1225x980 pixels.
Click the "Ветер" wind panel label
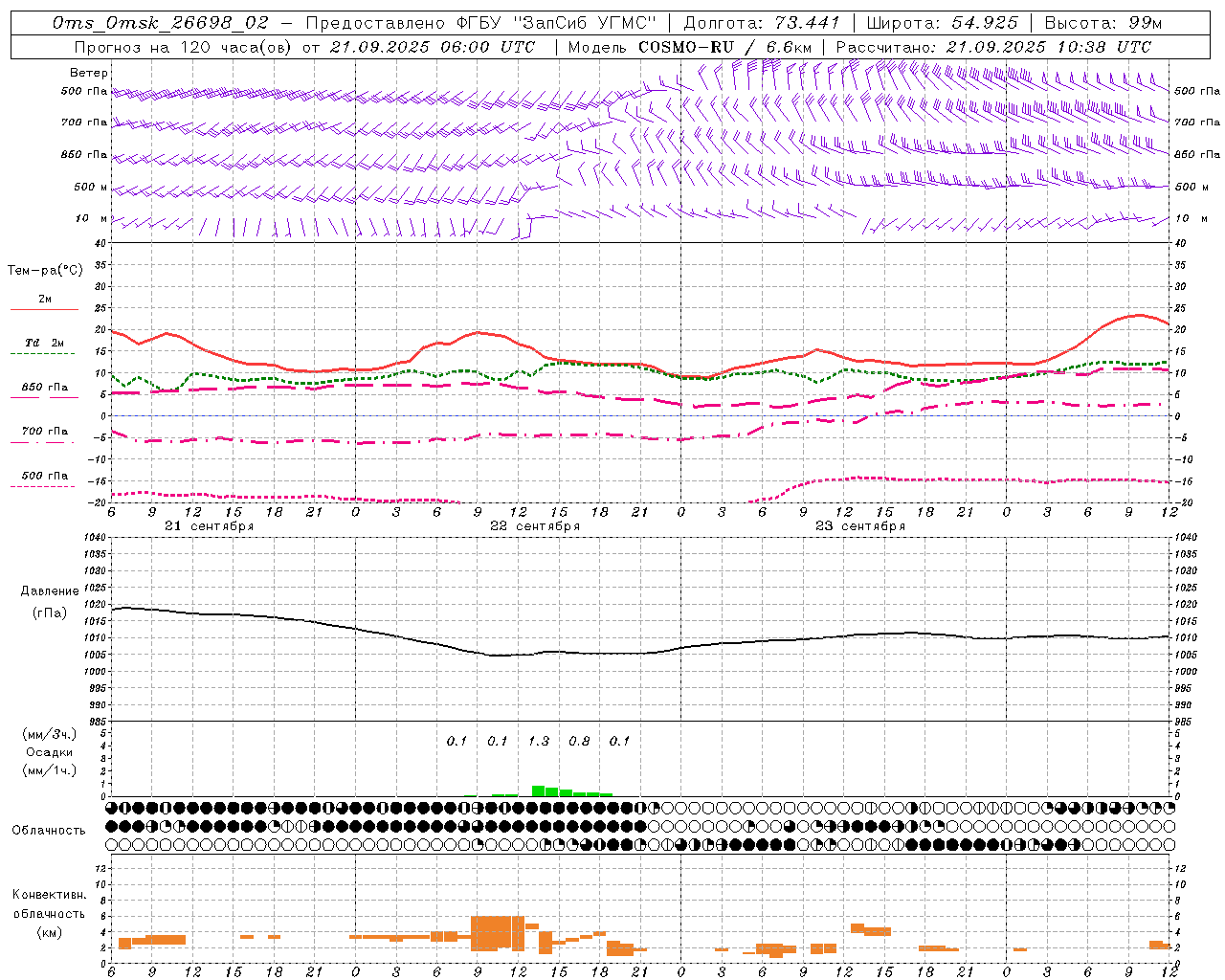click(x=88, y=73)
